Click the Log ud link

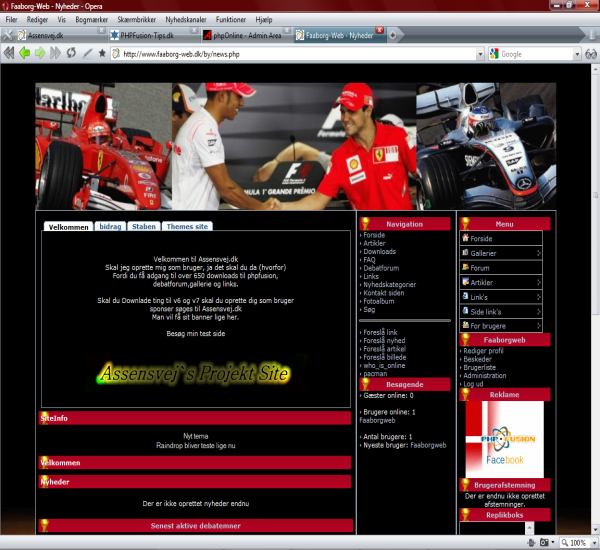click(473, 384)
